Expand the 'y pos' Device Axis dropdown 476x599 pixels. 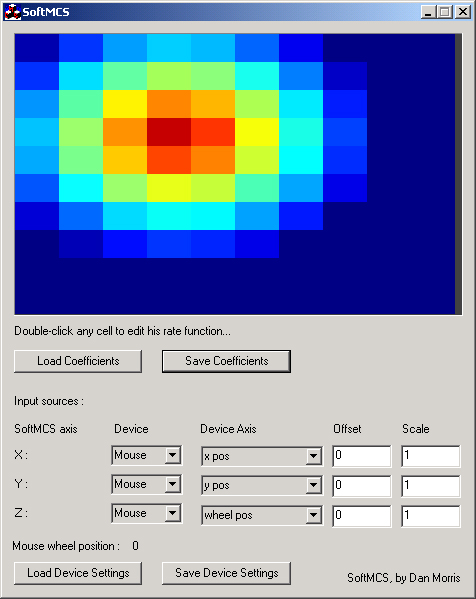(313, 485)
